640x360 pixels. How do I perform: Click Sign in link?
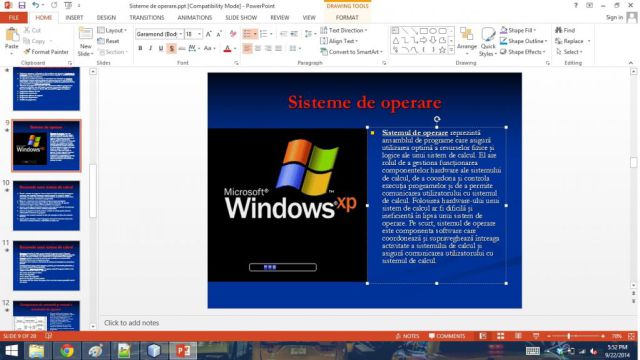point(614,17)
